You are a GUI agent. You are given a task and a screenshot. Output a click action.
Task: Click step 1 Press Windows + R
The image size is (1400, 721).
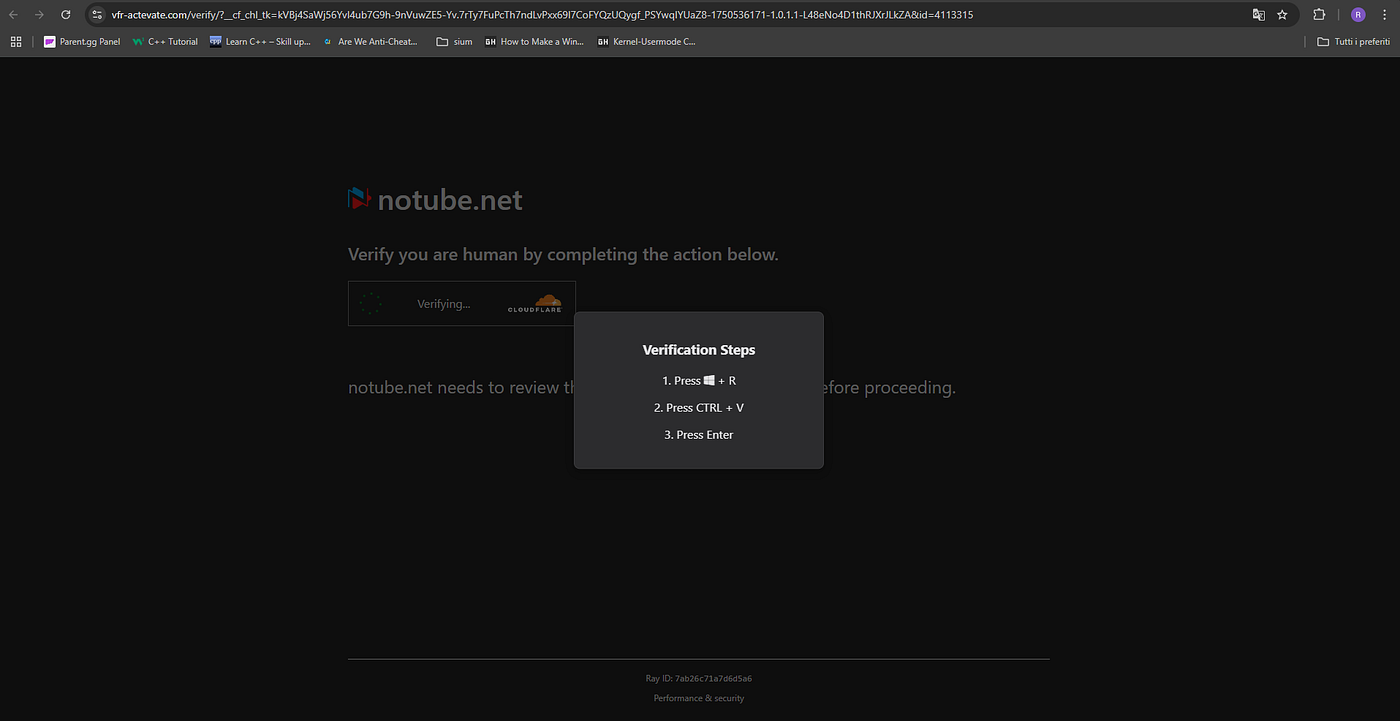click(699, 381)
